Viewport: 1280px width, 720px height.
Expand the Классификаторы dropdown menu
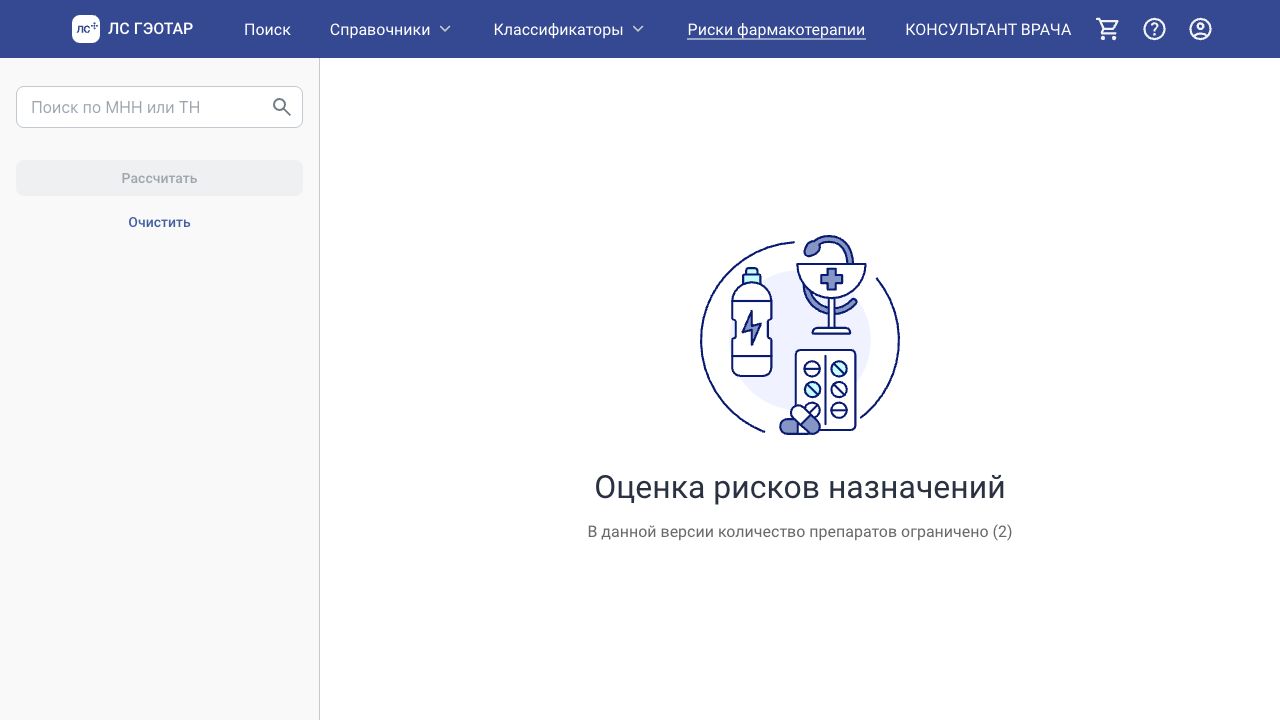(569, 29)
